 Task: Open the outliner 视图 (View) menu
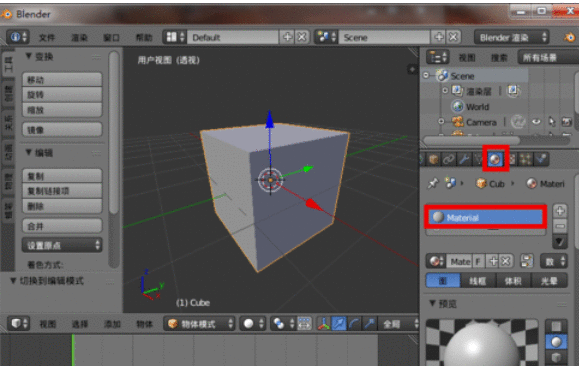tap(467, 58)
